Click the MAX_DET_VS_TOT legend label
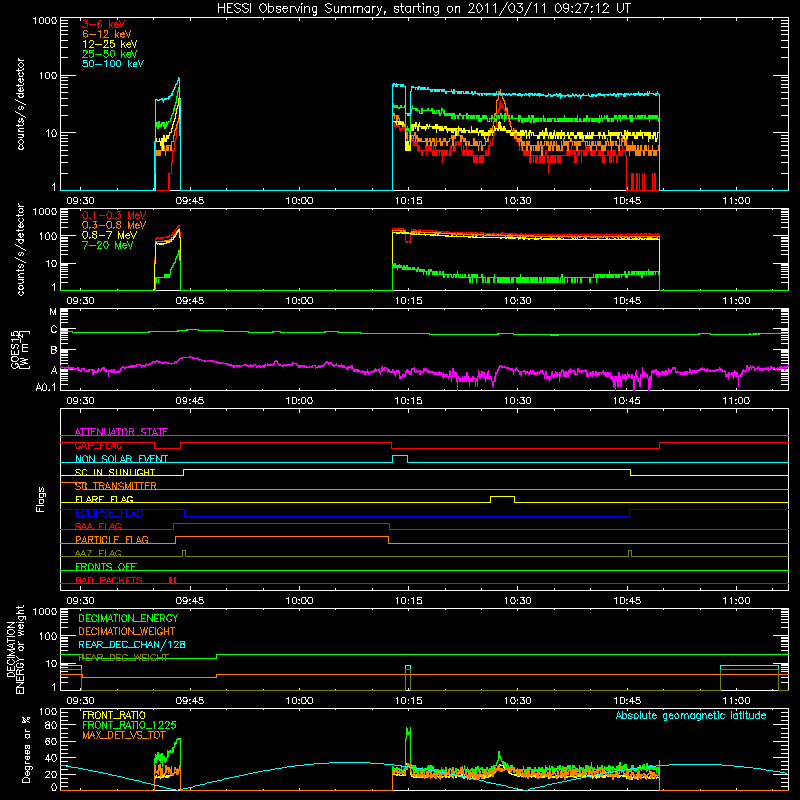This screenshot has height=800, width=800. (x=123, y=735)
